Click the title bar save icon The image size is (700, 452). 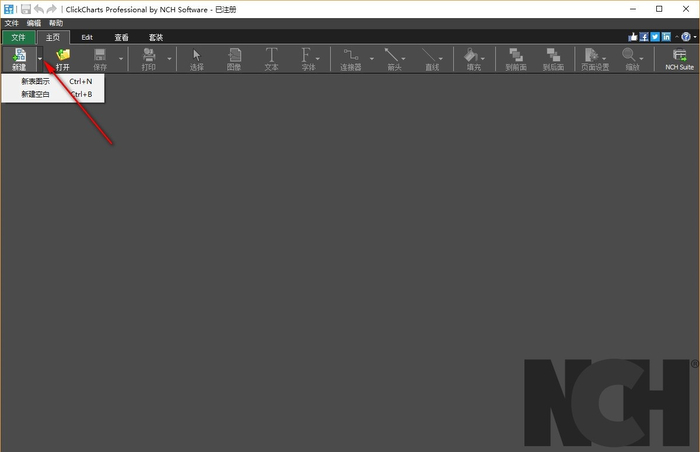click(x=26, y=9)
